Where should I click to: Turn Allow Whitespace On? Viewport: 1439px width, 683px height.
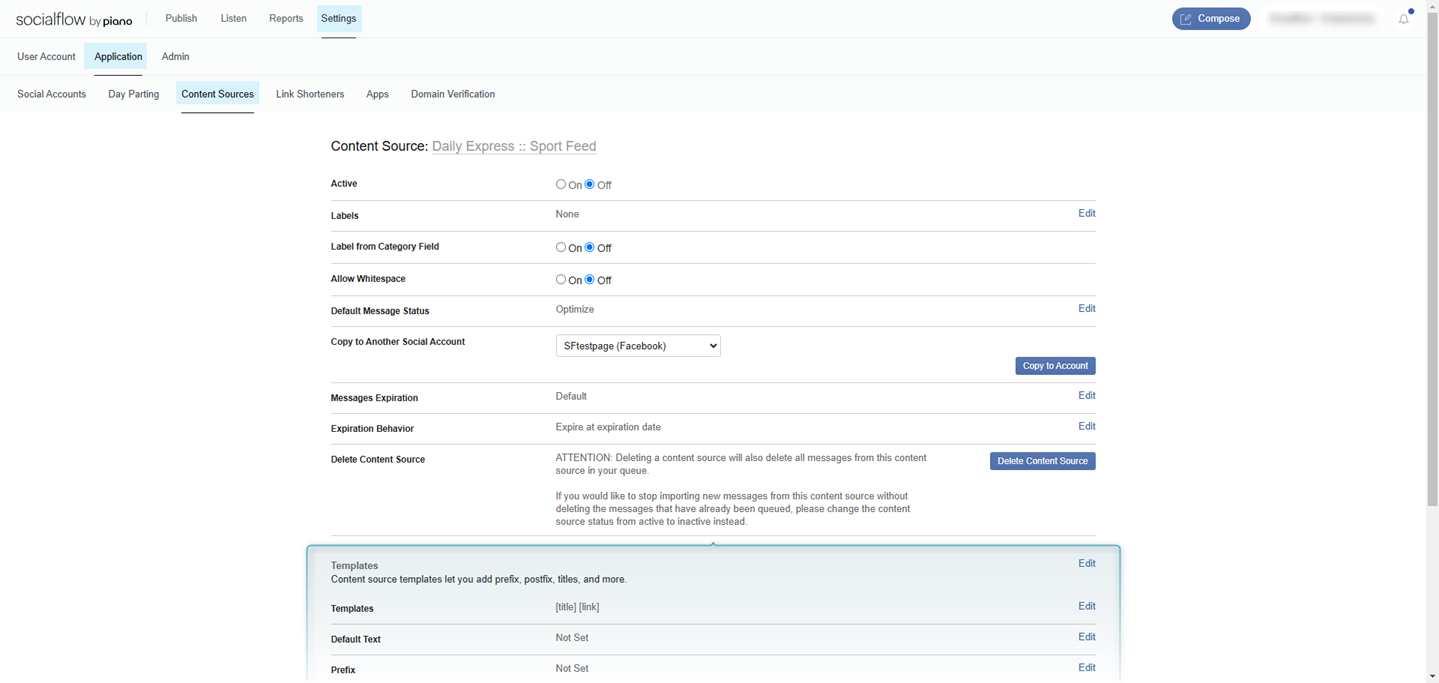tap(561, 279)
